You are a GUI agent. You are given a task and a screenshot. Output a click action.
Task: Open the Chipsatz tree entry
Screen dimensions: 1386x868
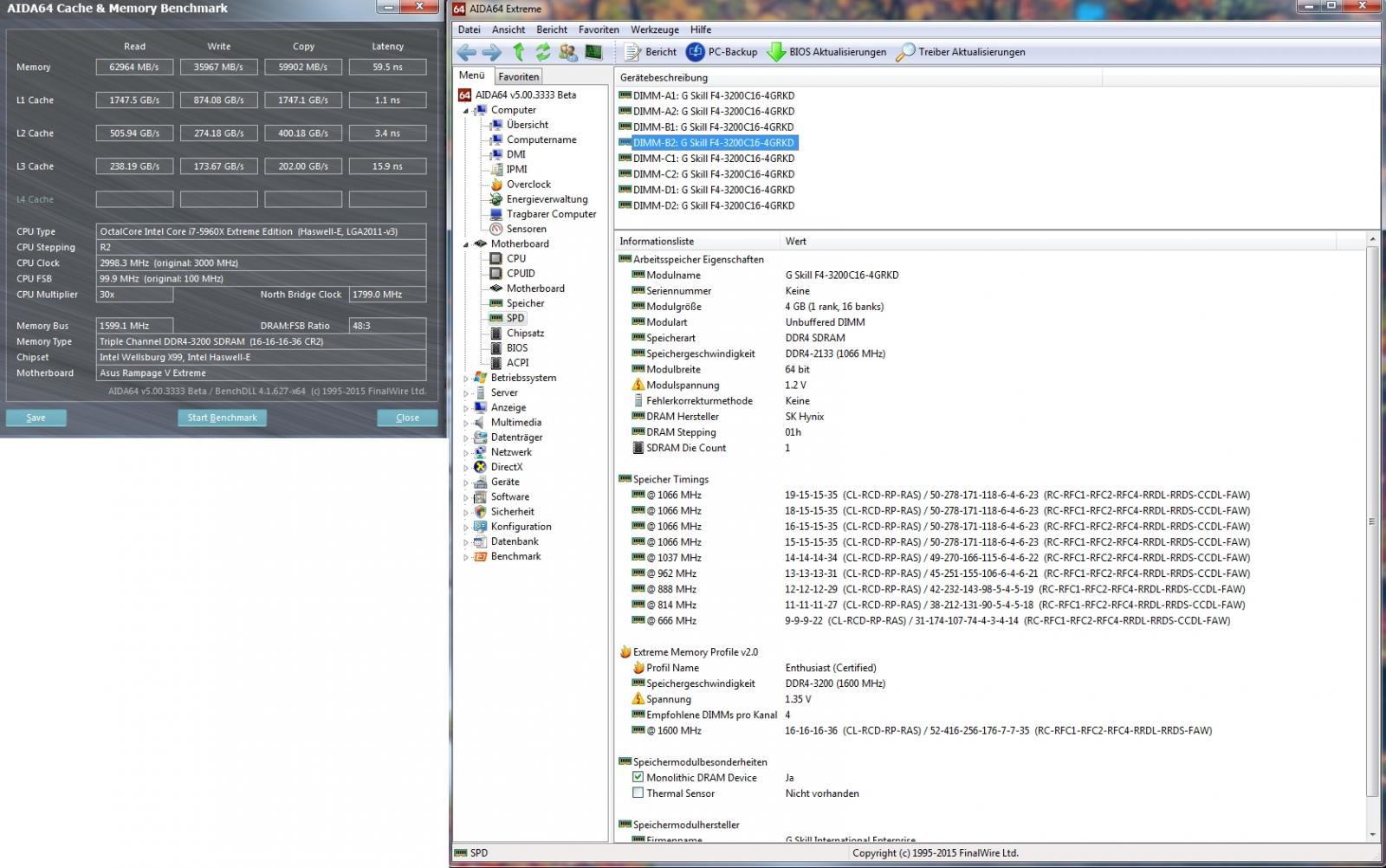[517, 333]
